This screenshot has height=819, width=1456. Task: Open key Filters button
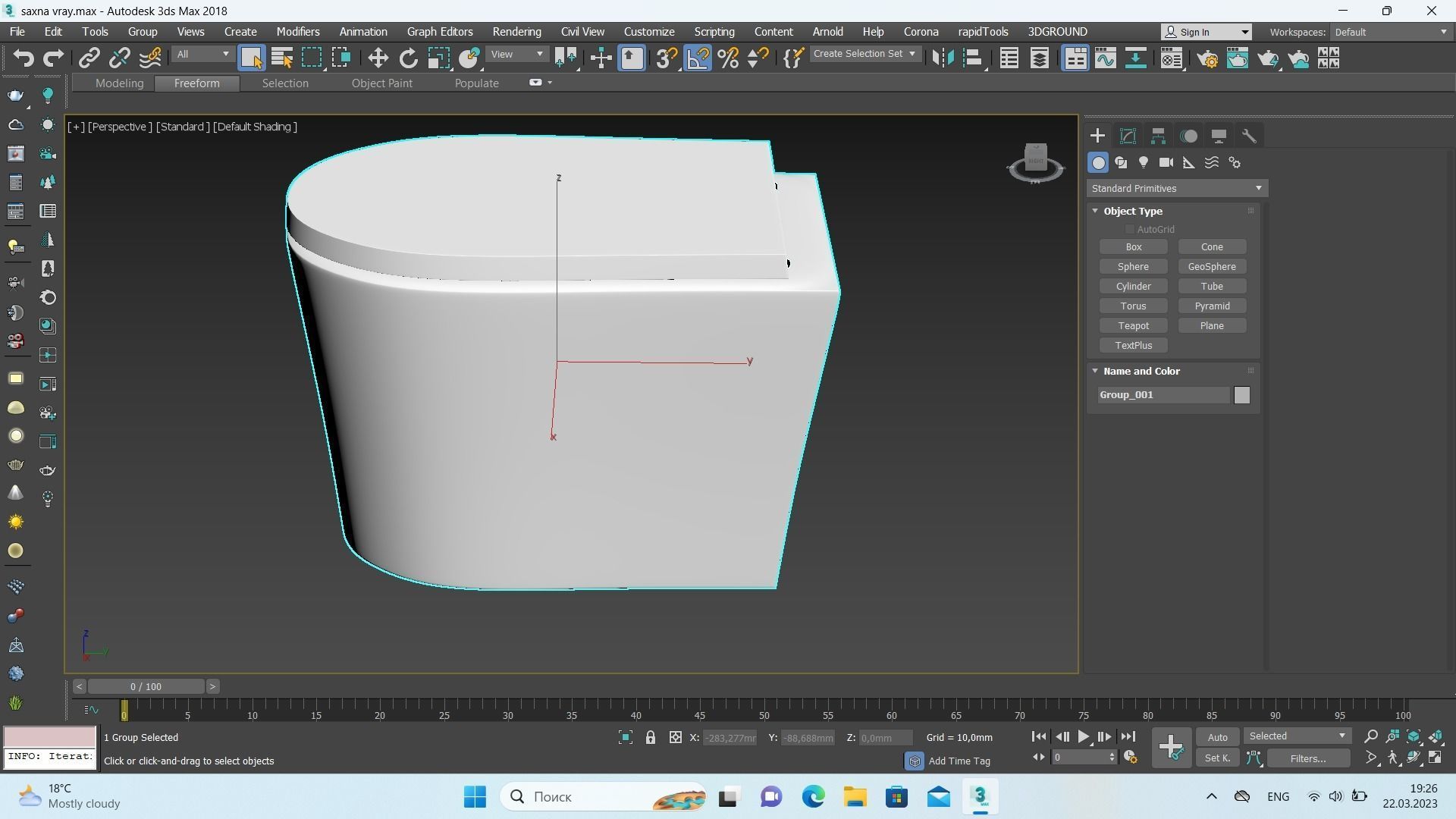point(1308,758)
